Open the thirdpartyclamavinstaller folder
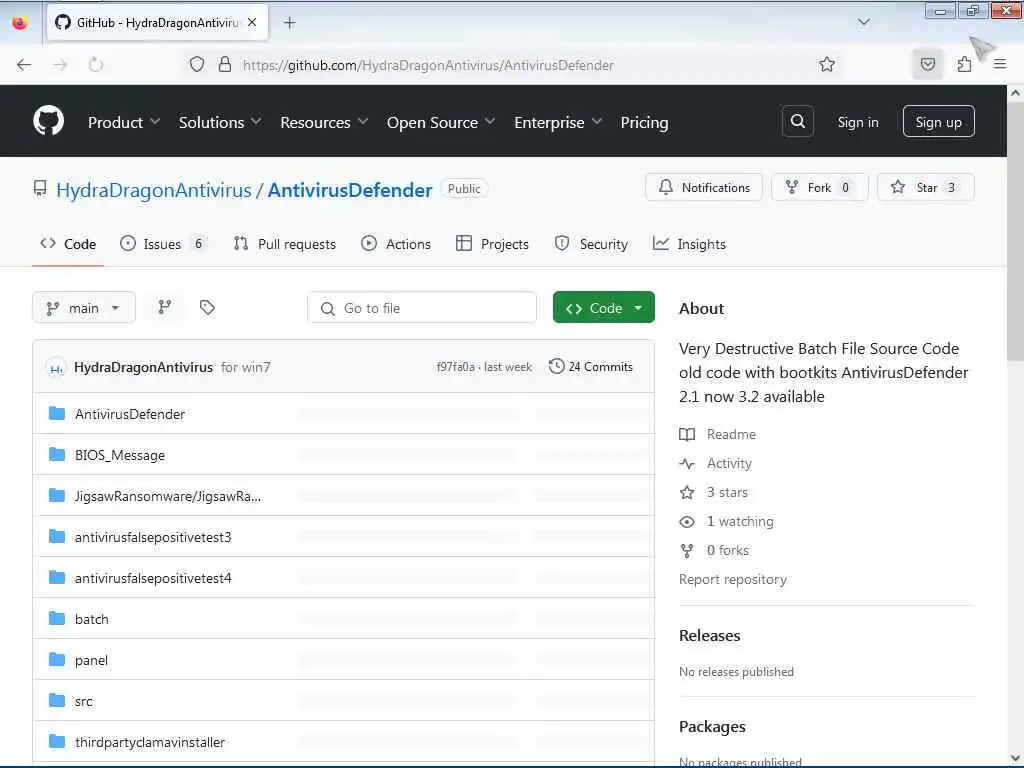This screenshot has height=768, width=1024. tap(150, 743)
